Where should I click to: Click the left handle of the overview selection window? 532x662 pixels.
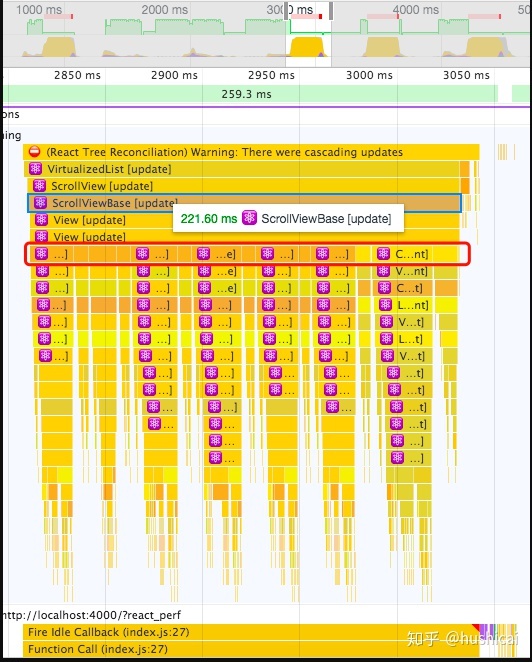click(x=286, y=11)
